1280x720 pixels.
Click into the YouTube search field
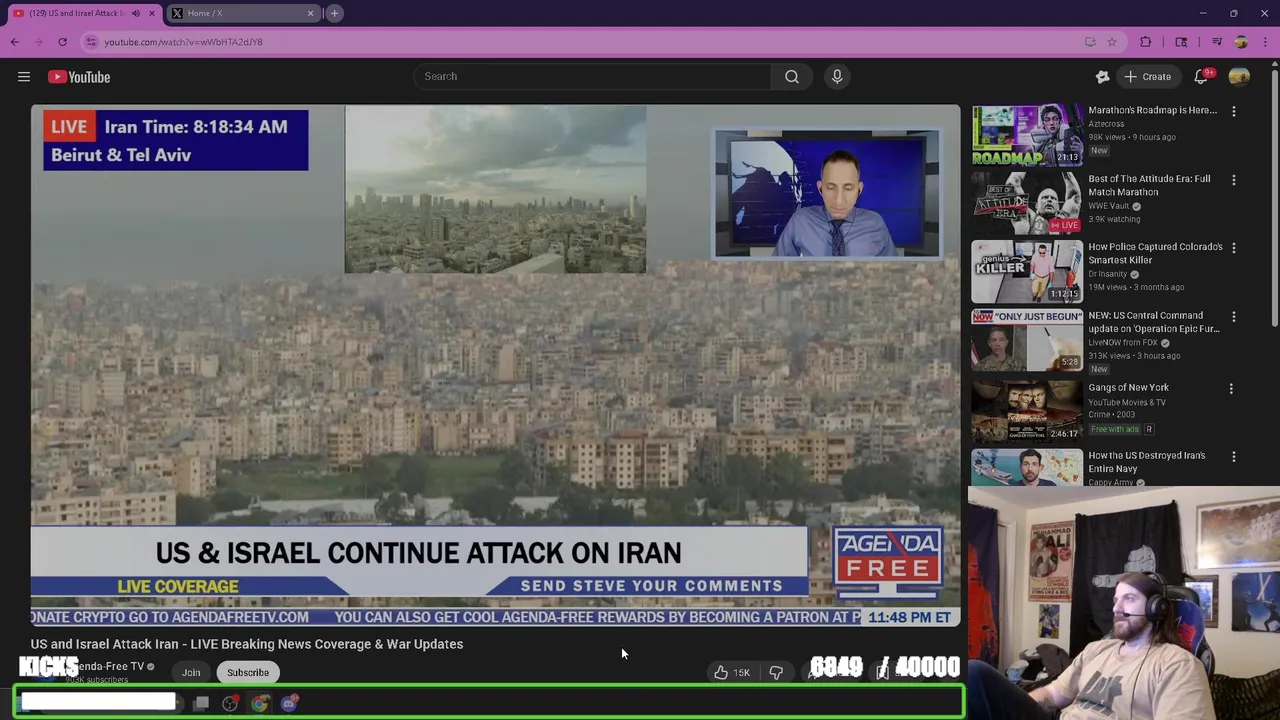click(x=592, y=76)
